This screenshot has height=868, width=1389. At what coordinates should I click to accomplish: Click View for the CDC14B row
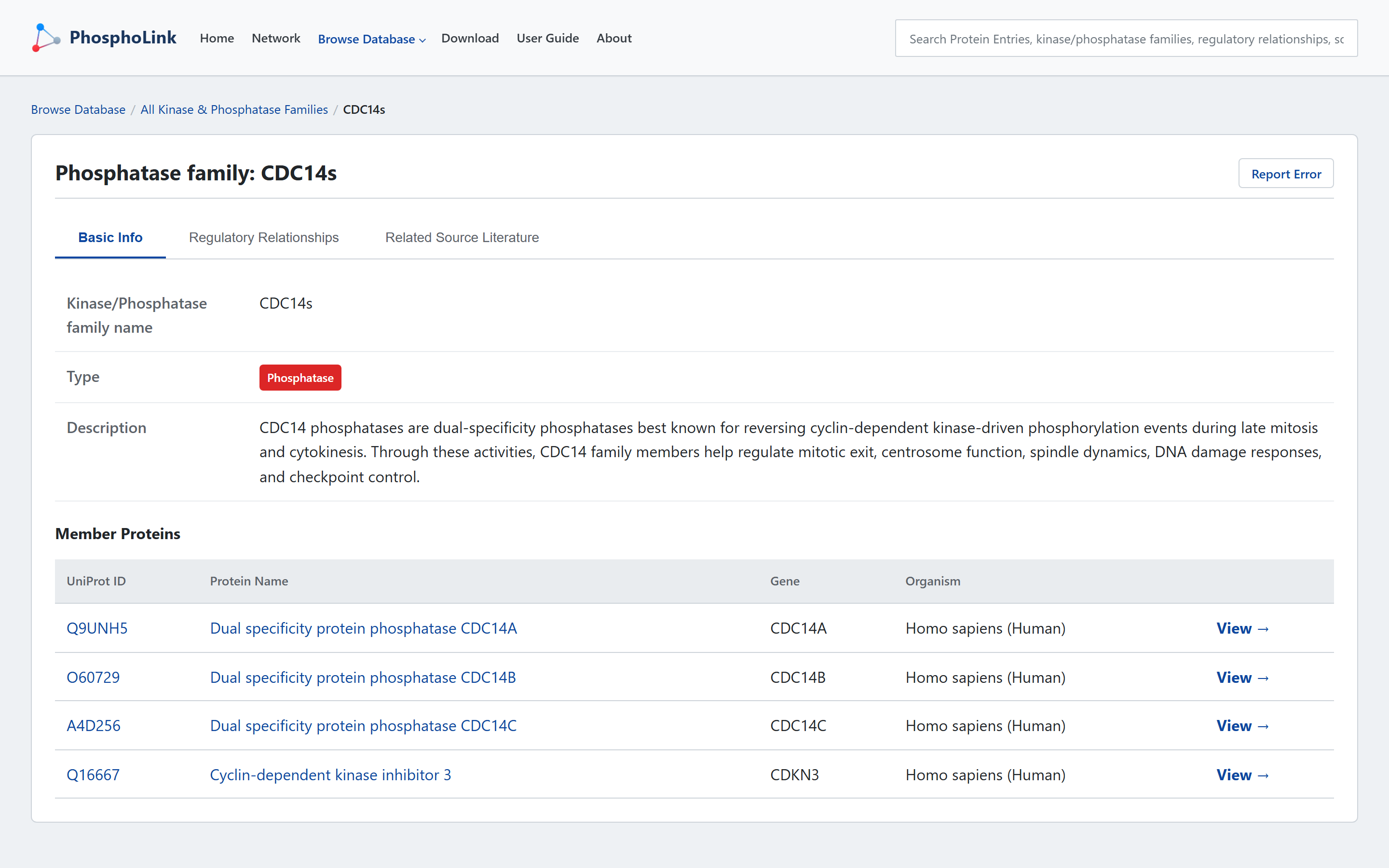[1243, 678]
